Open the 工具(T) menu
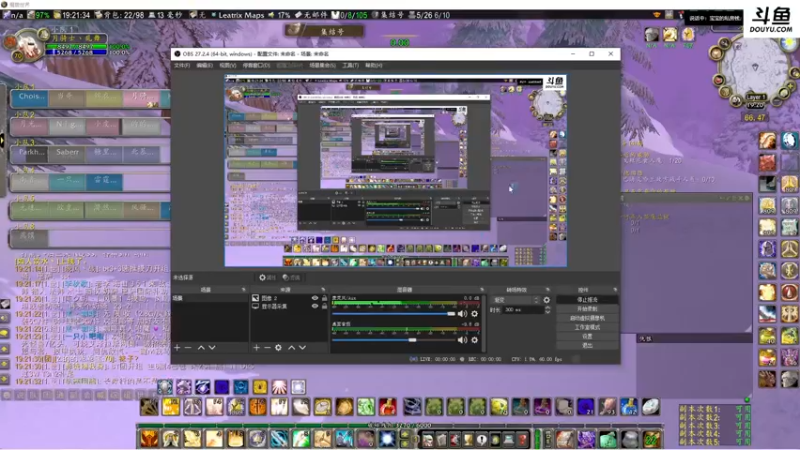 [350, 65]
